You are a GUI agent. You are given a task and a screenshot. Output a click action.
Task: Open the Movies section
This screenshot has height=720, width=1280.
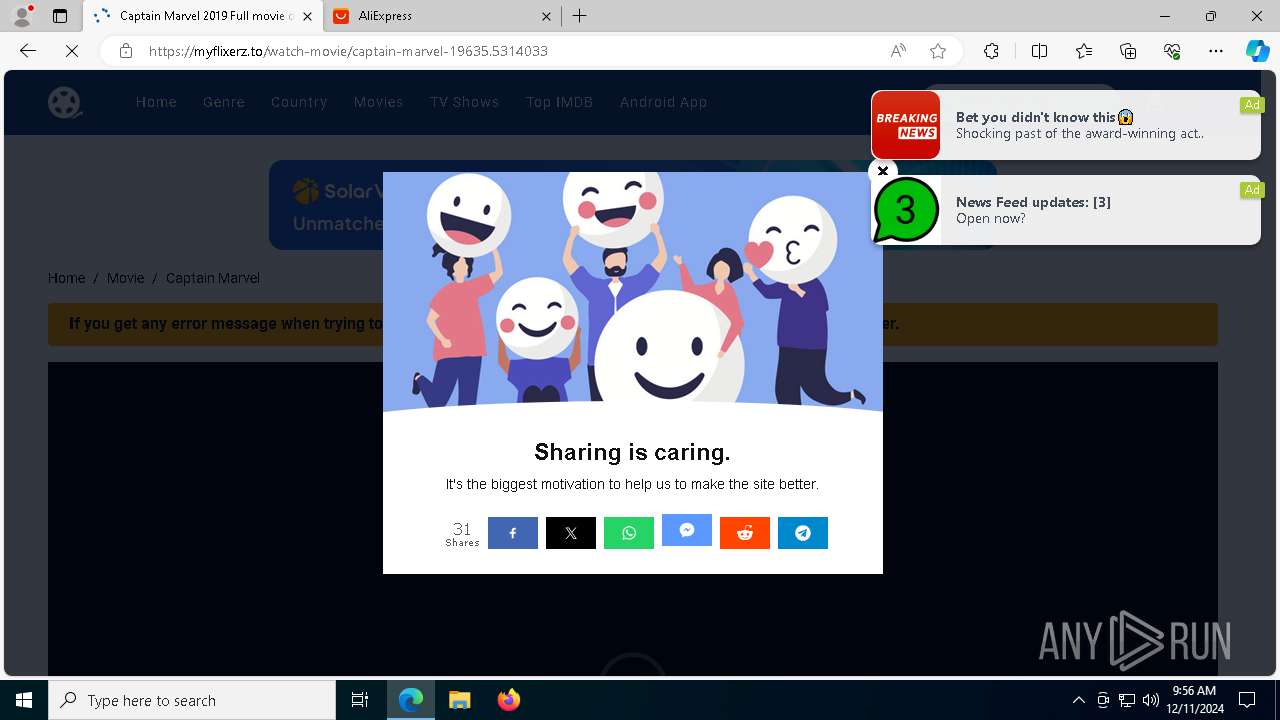coord(378,102)
